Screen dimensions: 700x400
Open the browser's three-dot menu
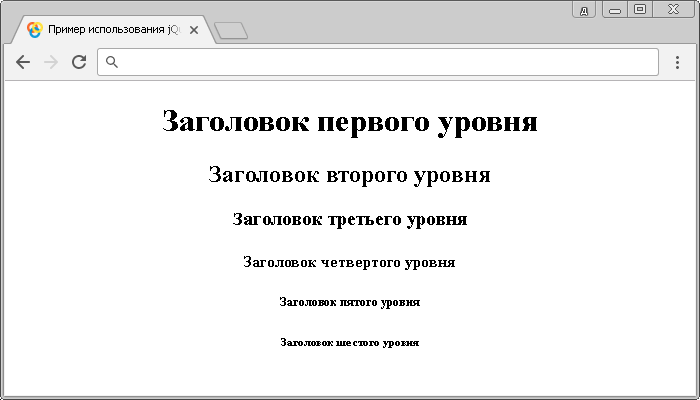pos(677,62)
